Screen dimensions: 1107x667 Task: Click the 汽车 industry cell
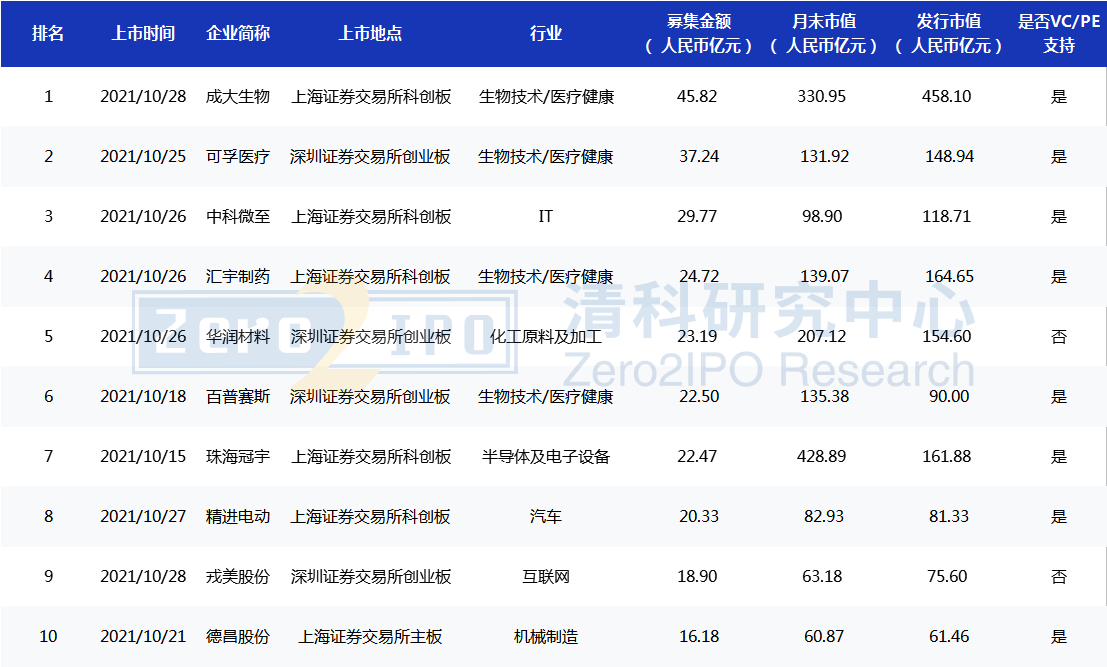546,517
